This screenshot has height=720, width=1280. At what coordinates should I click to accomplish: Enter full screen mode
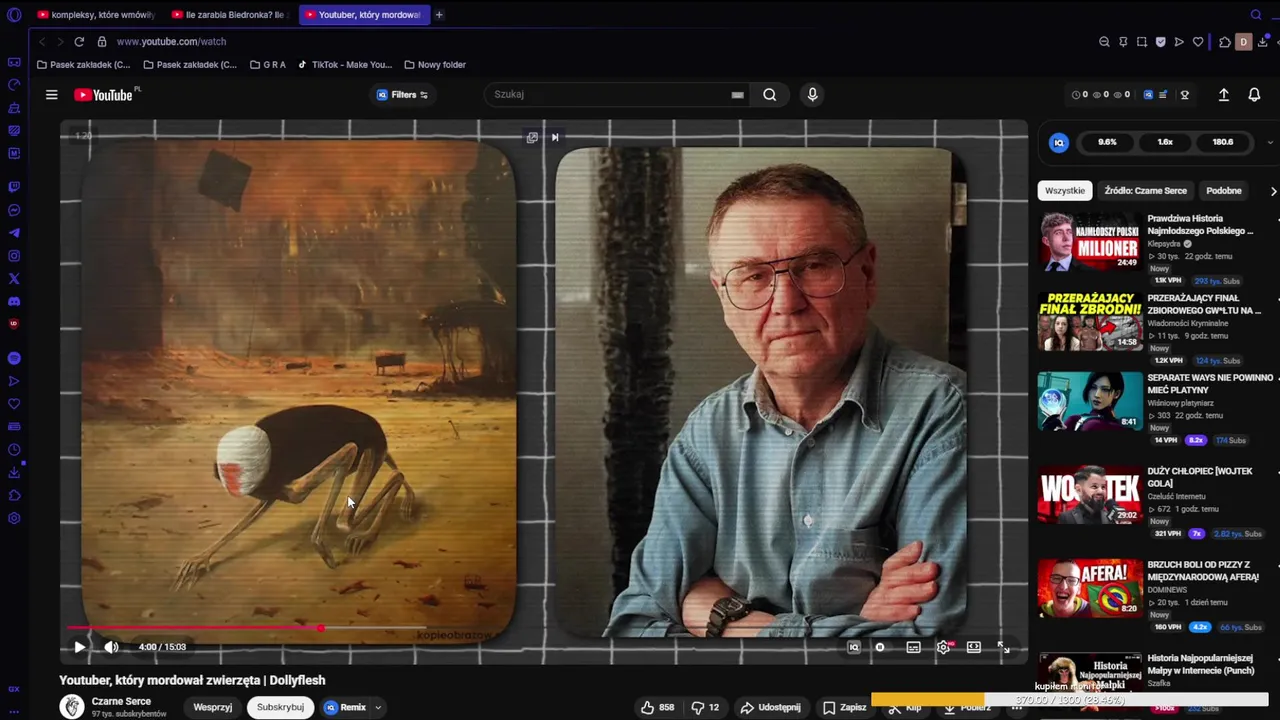[1003, 647]
